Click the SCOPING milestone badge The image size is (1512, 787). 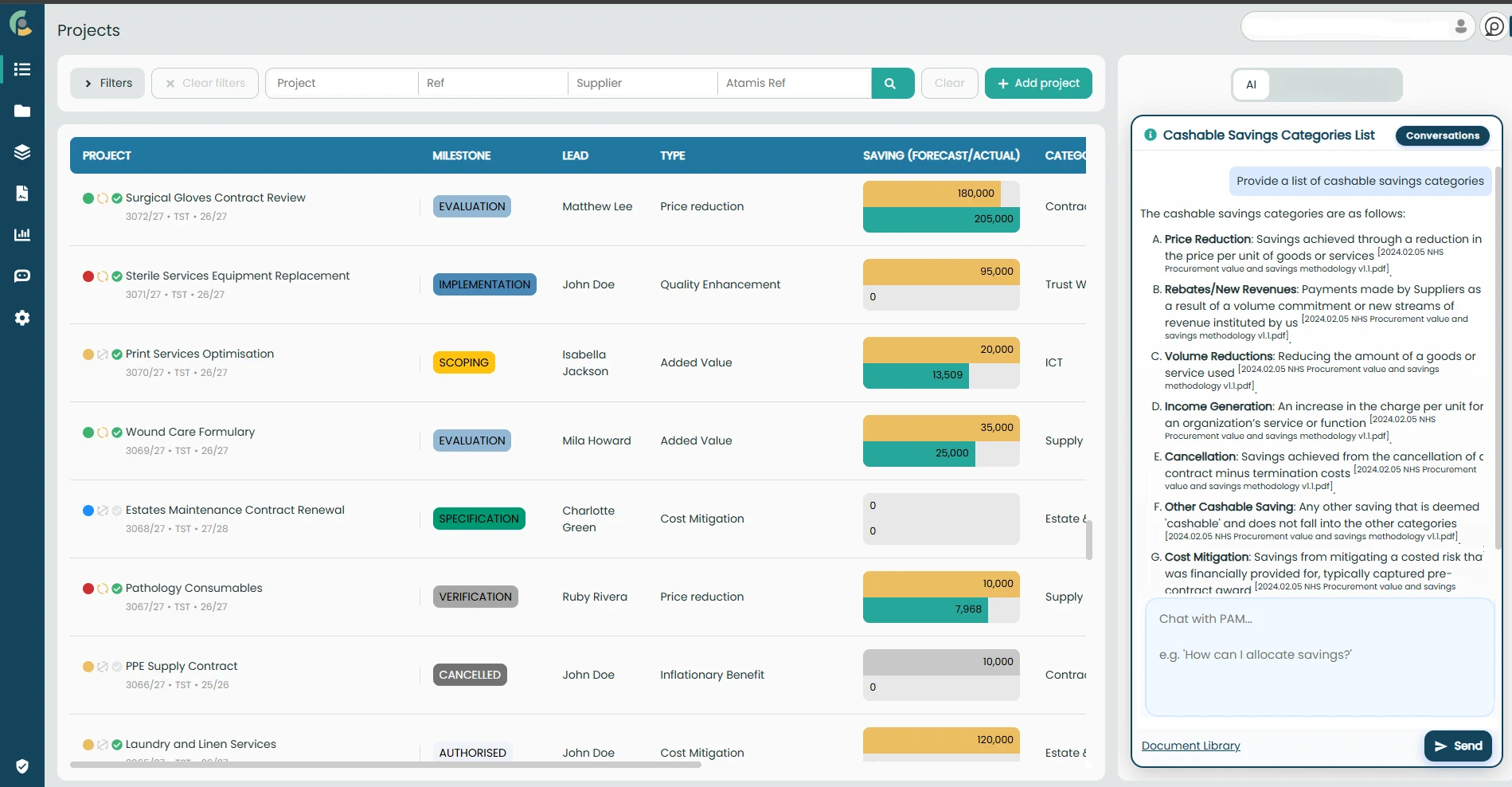(463, 362)
